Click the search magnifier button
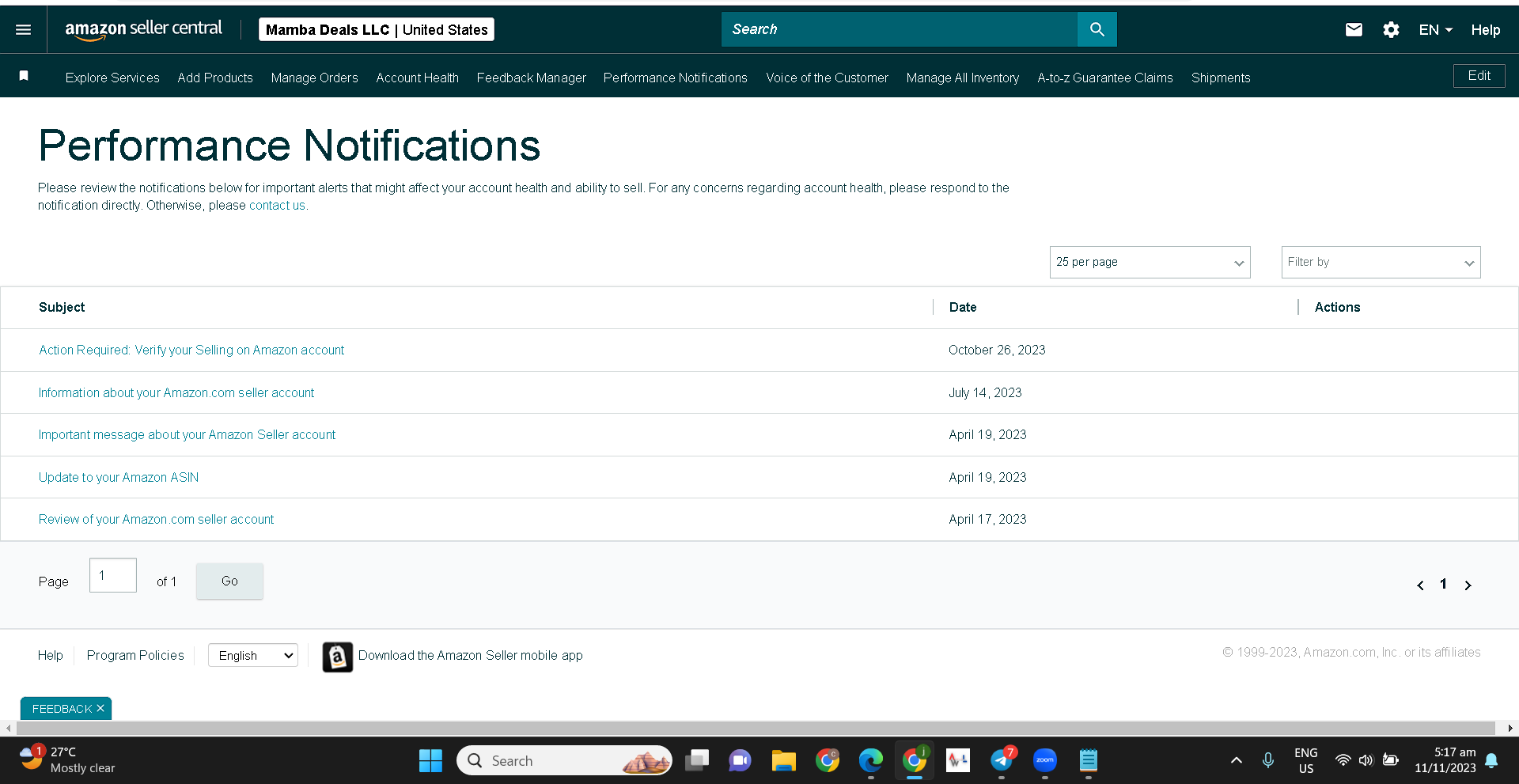This screenshot has height=784, width=1519. (x=1097, y=29)
